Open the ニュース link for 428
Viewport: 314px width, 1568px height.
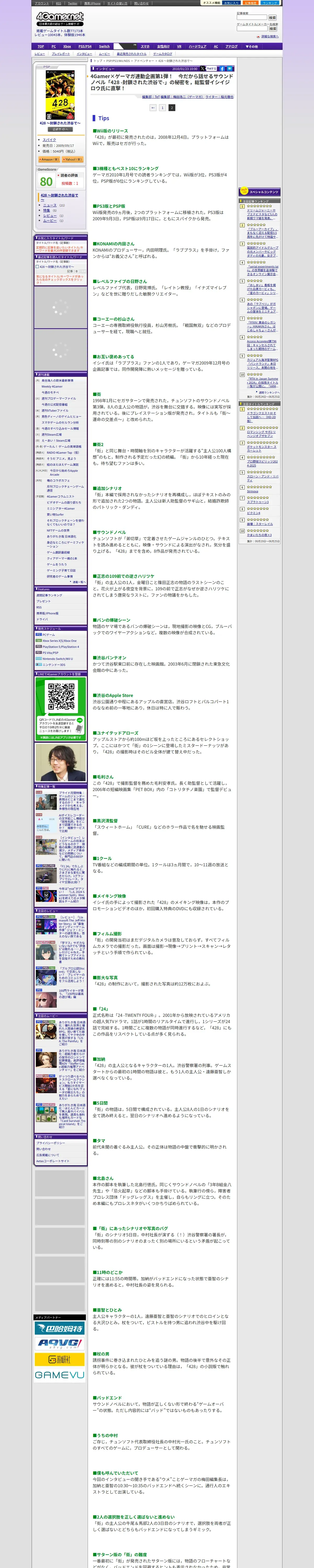[x=49, y=205]
